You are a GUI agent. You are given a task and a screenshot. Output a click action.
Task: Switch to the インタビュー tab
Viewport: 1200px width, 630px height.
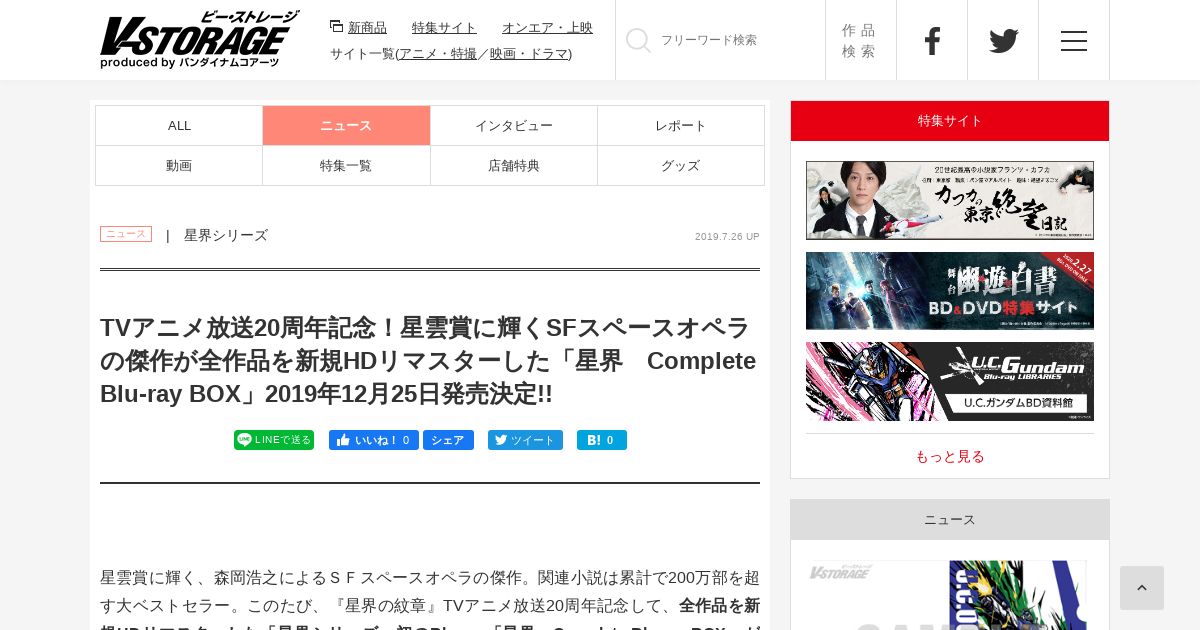click(514, 125)
